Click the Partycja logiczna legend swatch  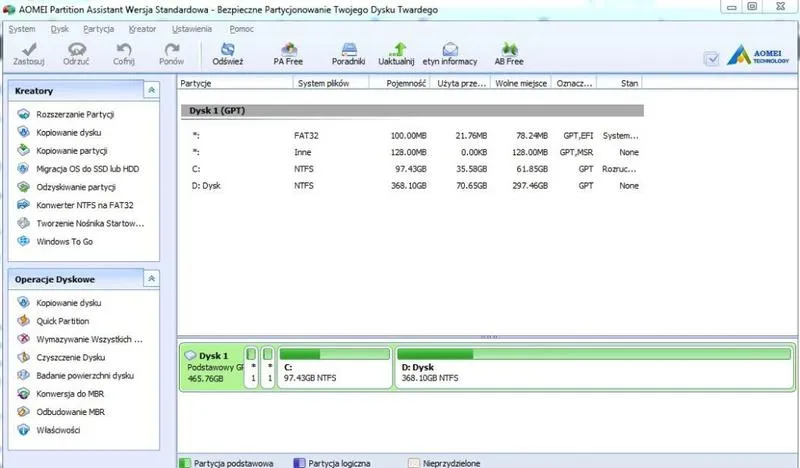point(299,463)
